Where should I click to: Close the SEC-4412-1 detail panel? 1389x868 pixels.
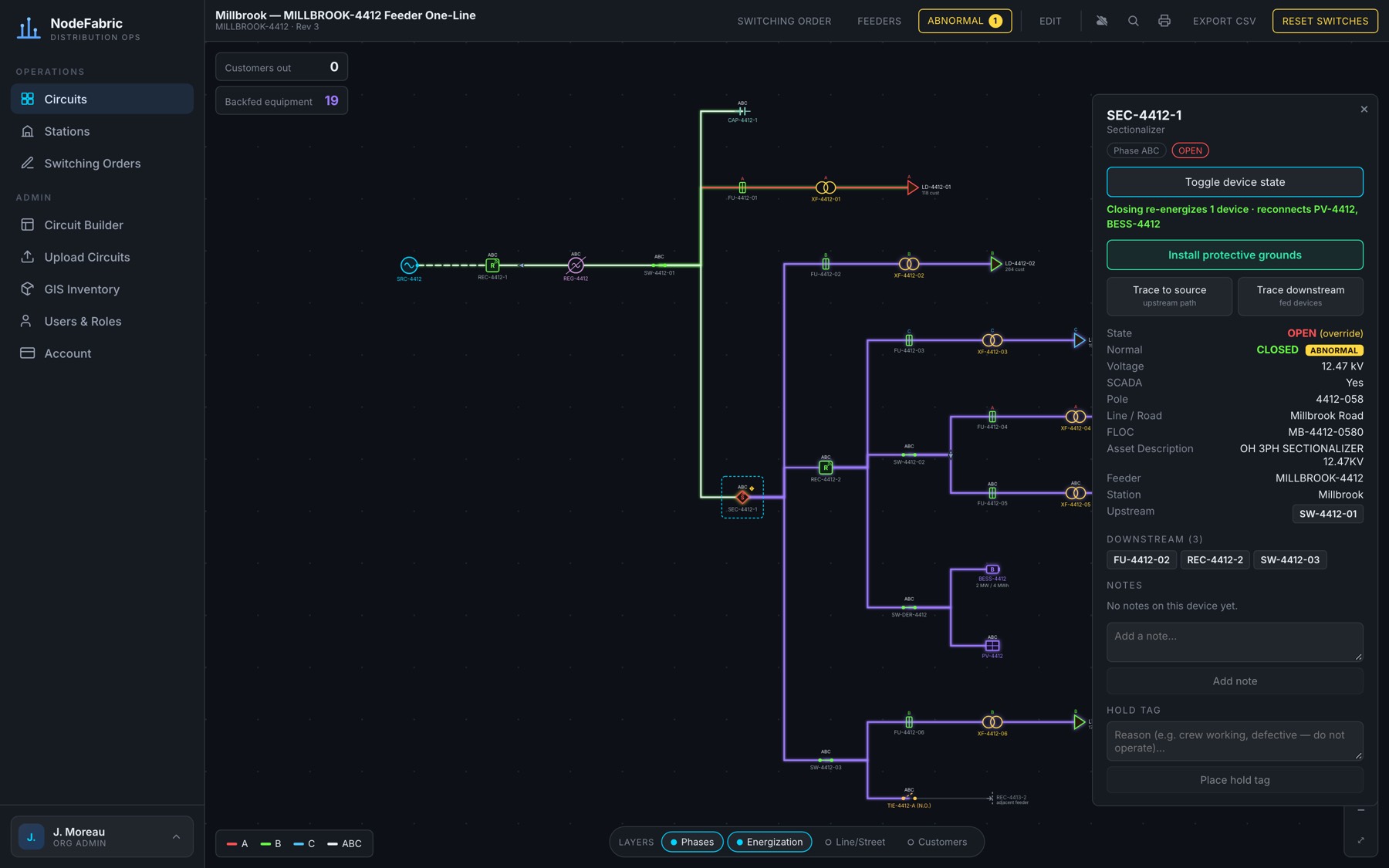1364,110
